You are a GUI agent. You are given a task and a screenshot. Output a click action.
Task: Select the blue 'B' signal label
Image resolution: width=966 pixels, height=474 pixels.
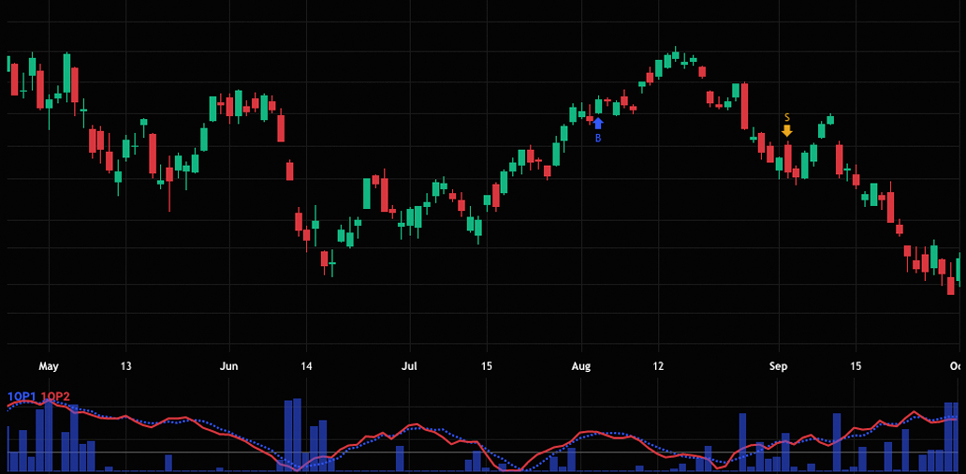[598, 138]
